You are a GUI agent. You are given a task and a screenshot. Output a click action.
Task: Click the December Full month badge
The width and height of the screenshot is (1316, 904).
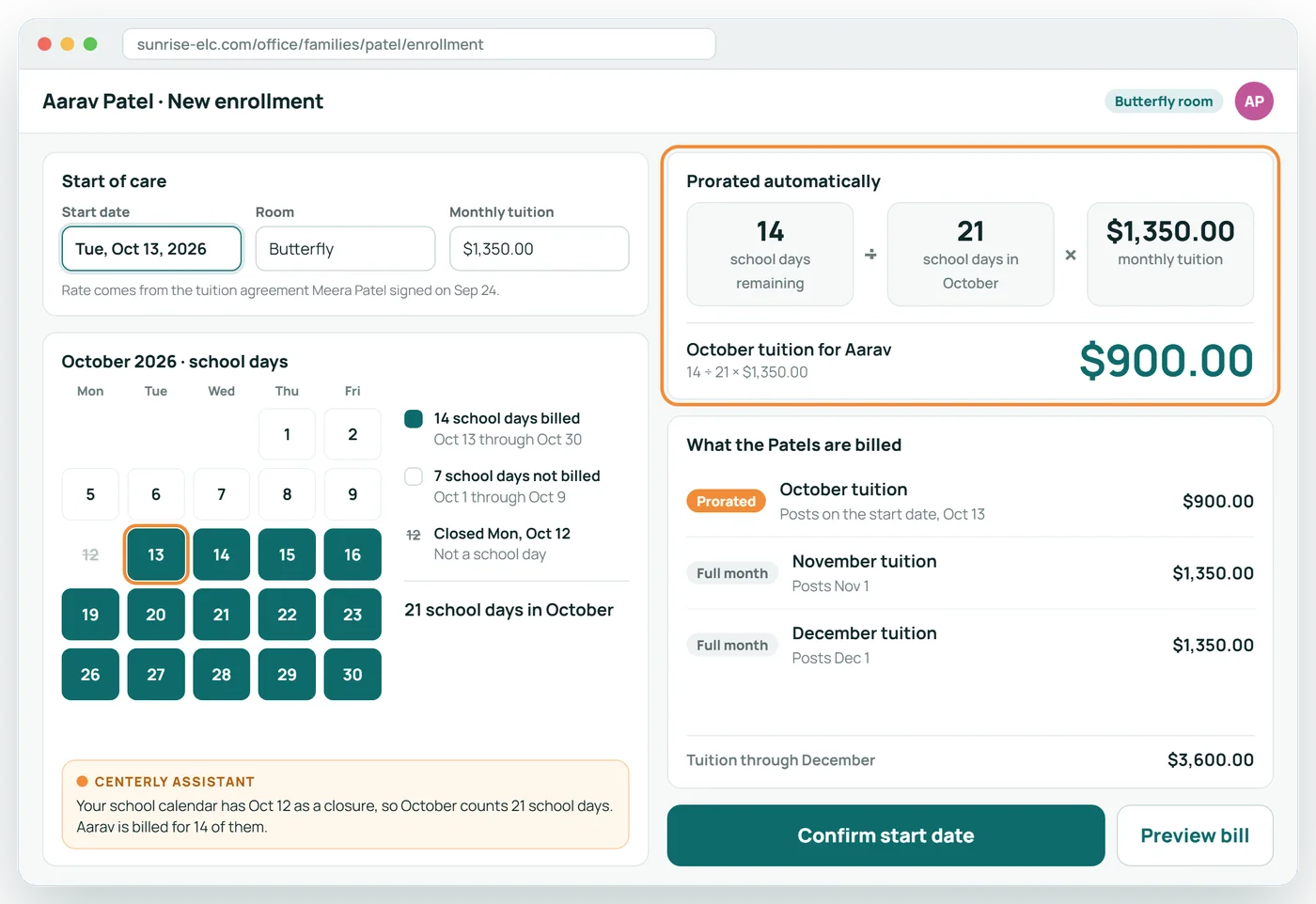[732, 645]
